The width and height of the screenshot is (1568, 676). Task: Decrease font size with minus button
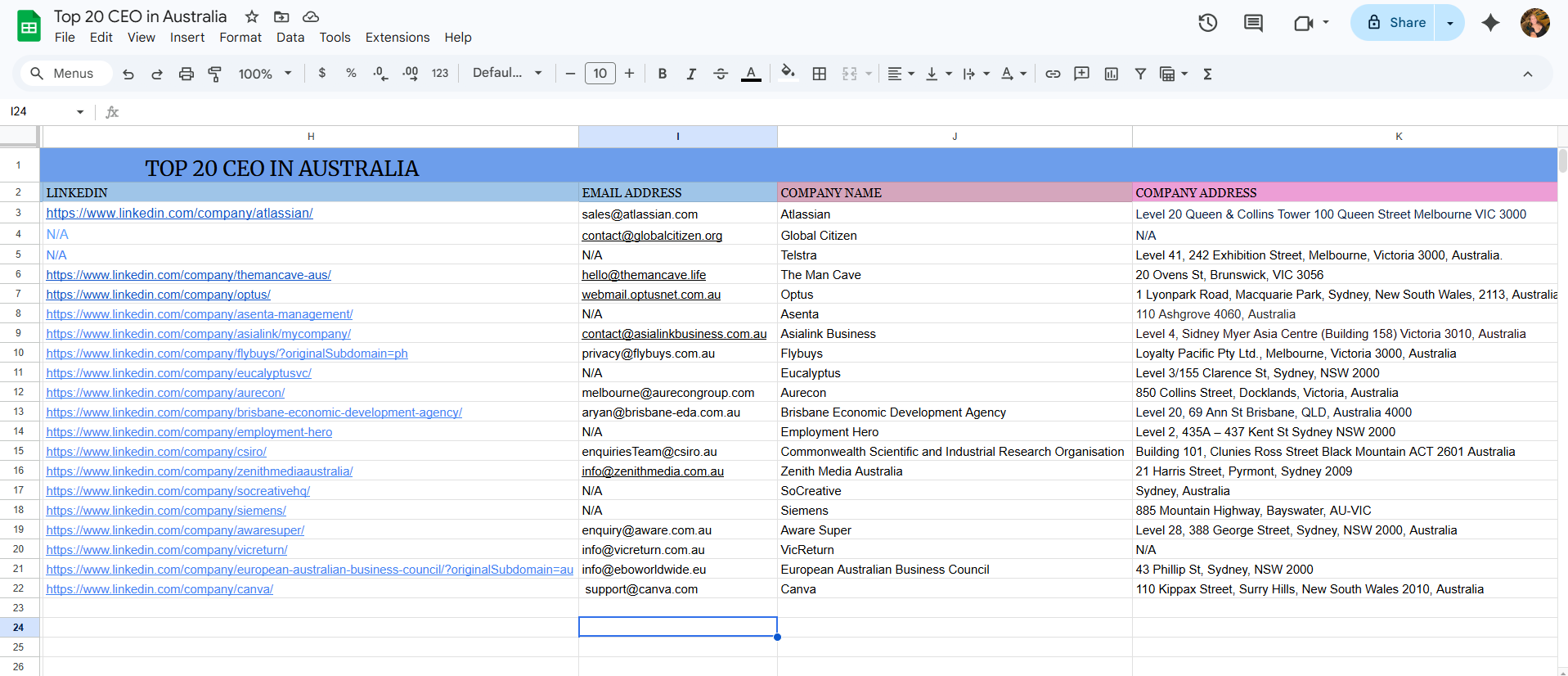pos(570,74)
